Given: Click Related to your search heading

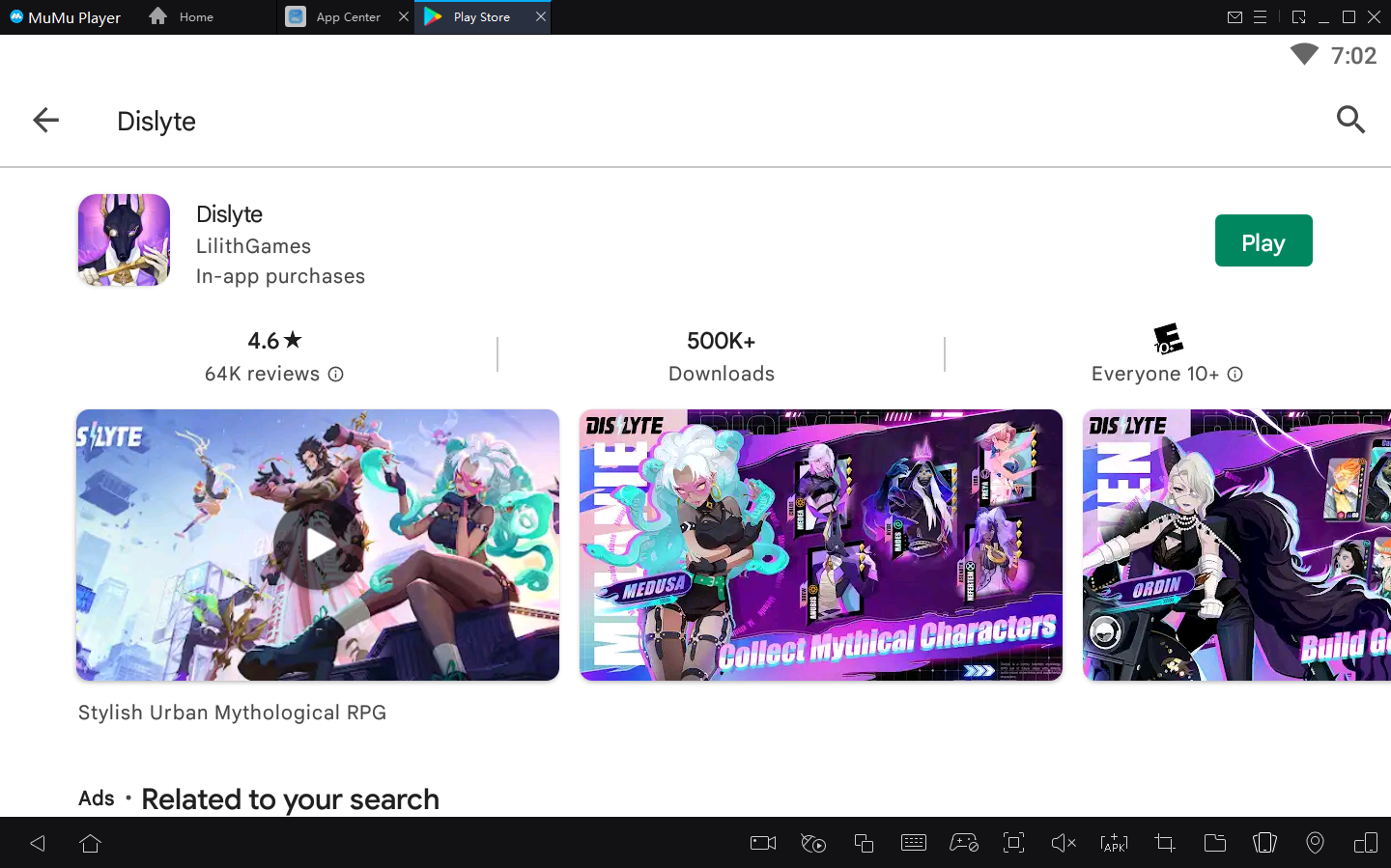Looking at the screenshot, I should click(290, 799).
